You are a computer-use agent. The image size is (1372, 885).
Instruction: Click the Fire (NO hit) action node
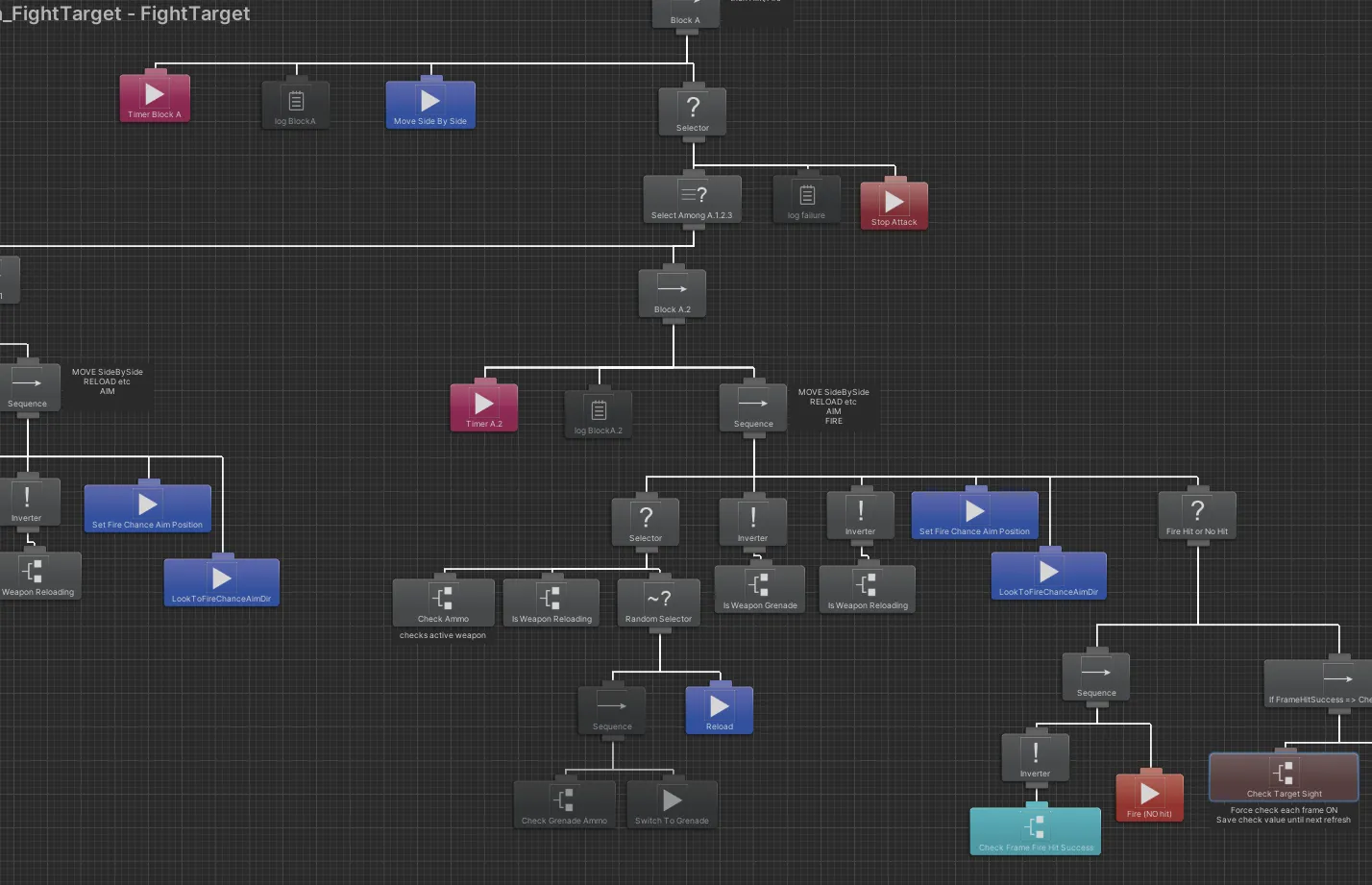point(1150,798)
